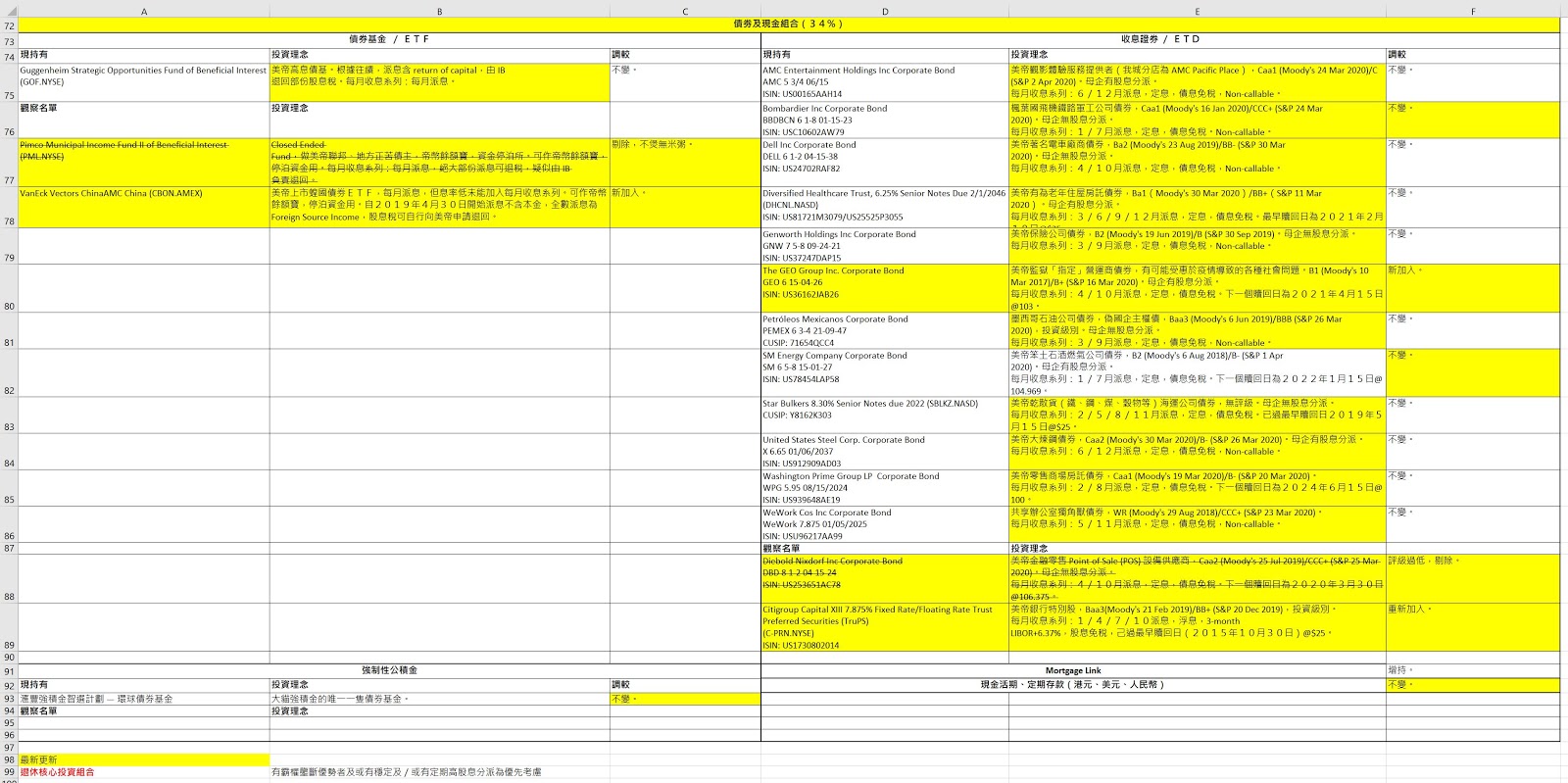Select row 75 header

[9, 83]
